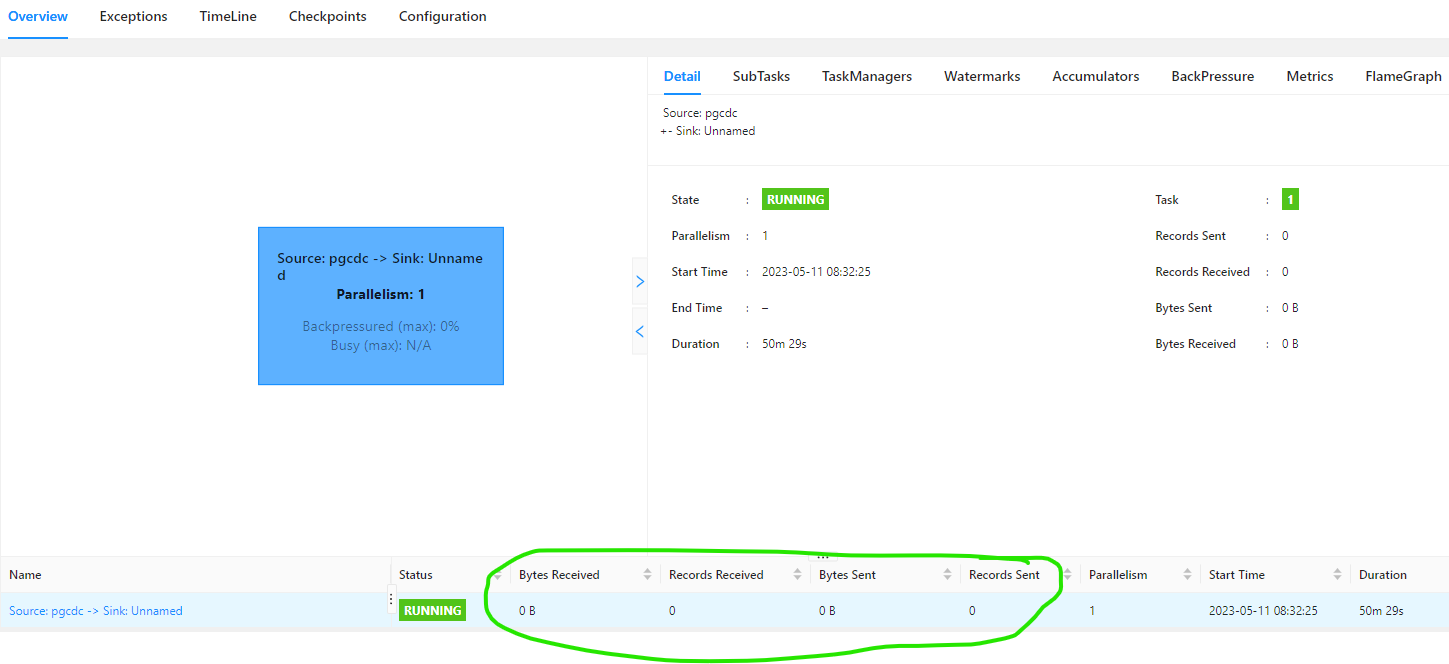Expand panel with the right chevron arrow

coord(640,282)
